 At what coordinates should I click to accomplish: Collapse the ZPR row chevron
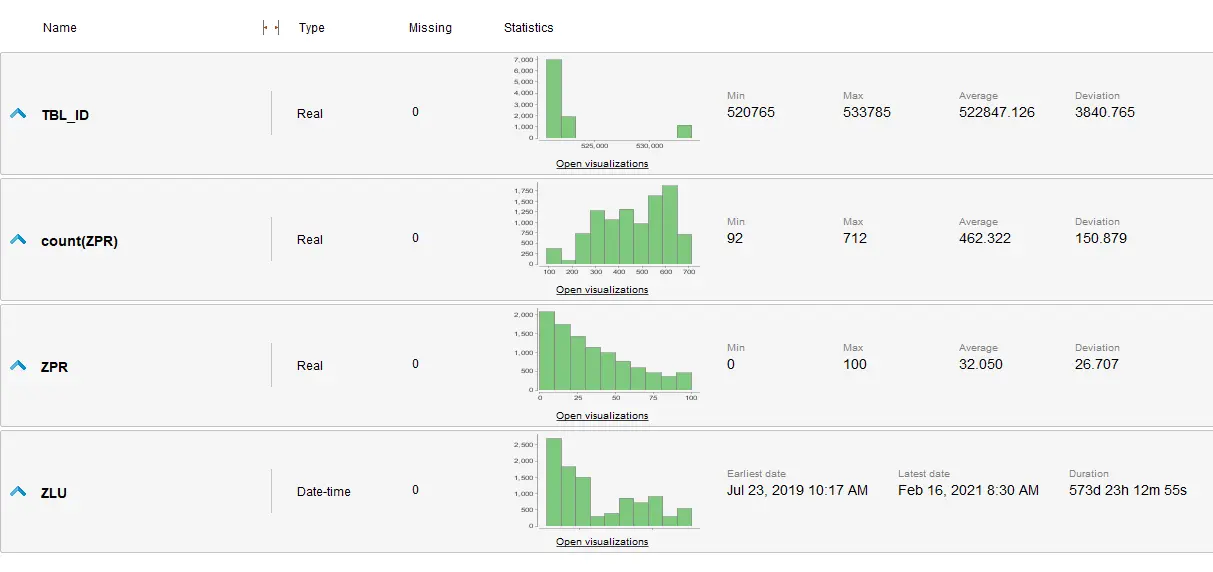pos(17,366)
